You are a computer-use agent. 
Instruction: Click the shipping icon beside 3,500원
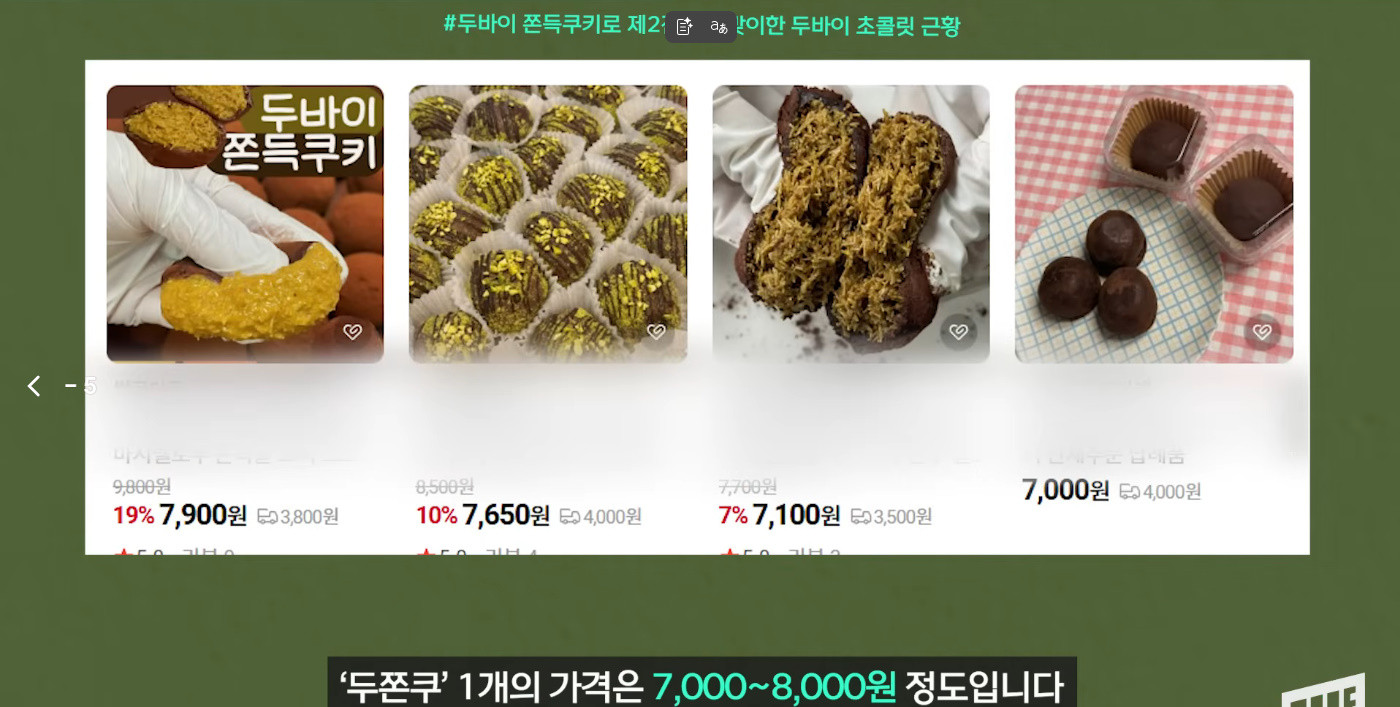point(861,517)
